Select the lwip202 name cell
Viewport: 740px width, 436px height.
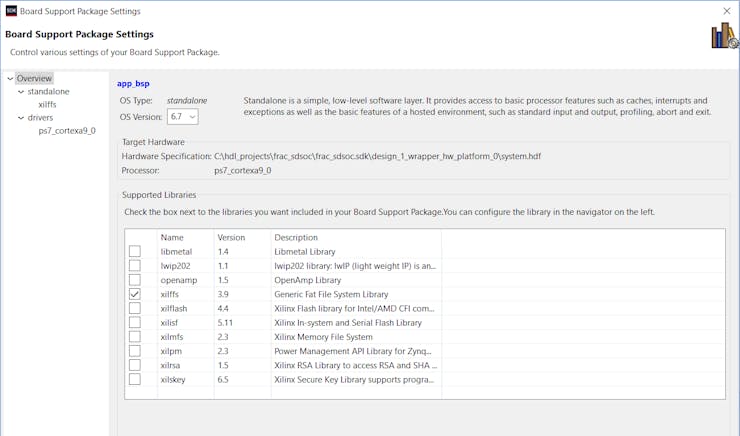(x=175, y=266)
